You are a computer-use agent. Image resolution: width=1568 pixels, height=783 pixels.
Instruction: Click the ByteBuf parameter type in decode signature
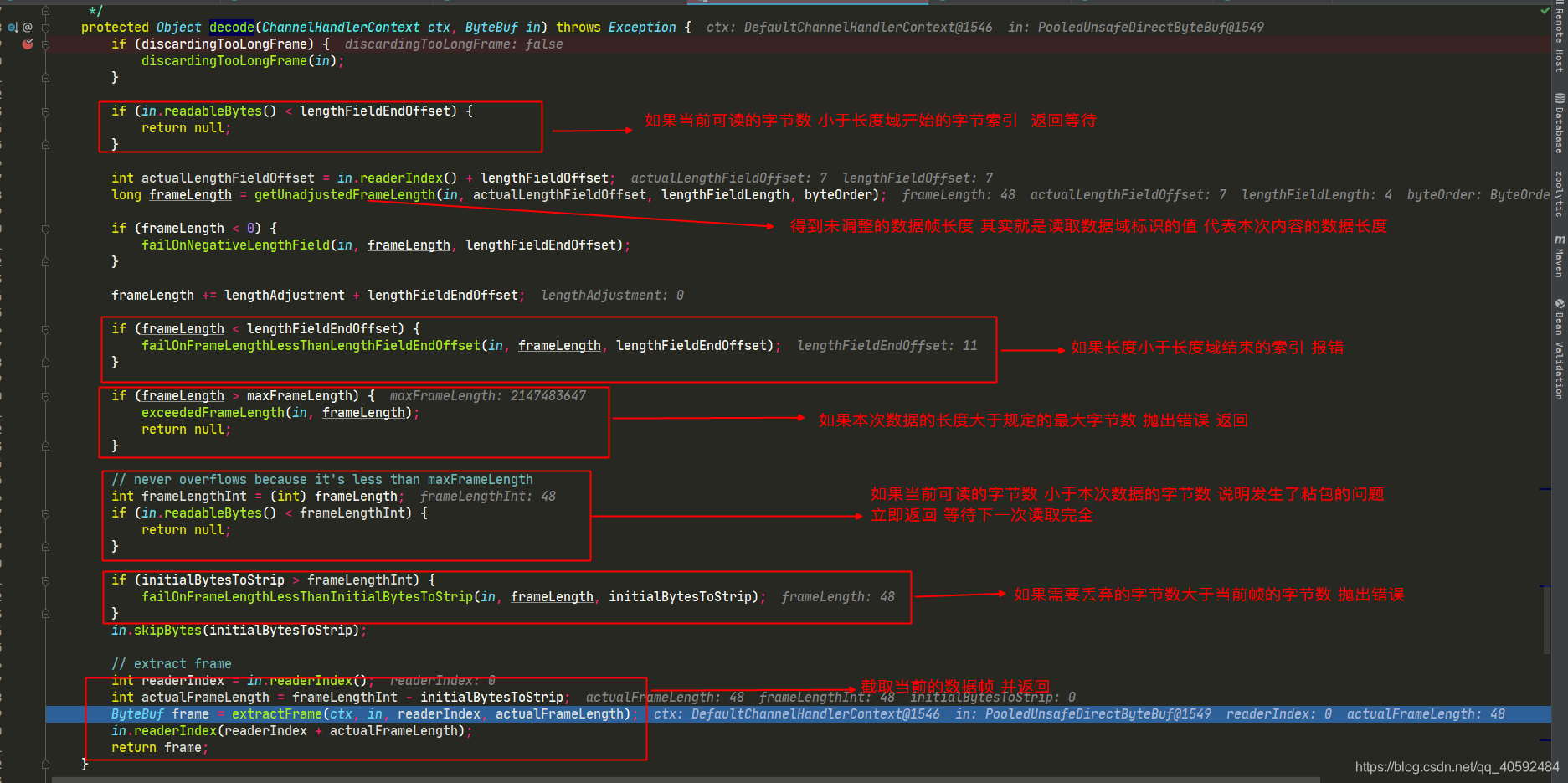click(x=491, y=28)
